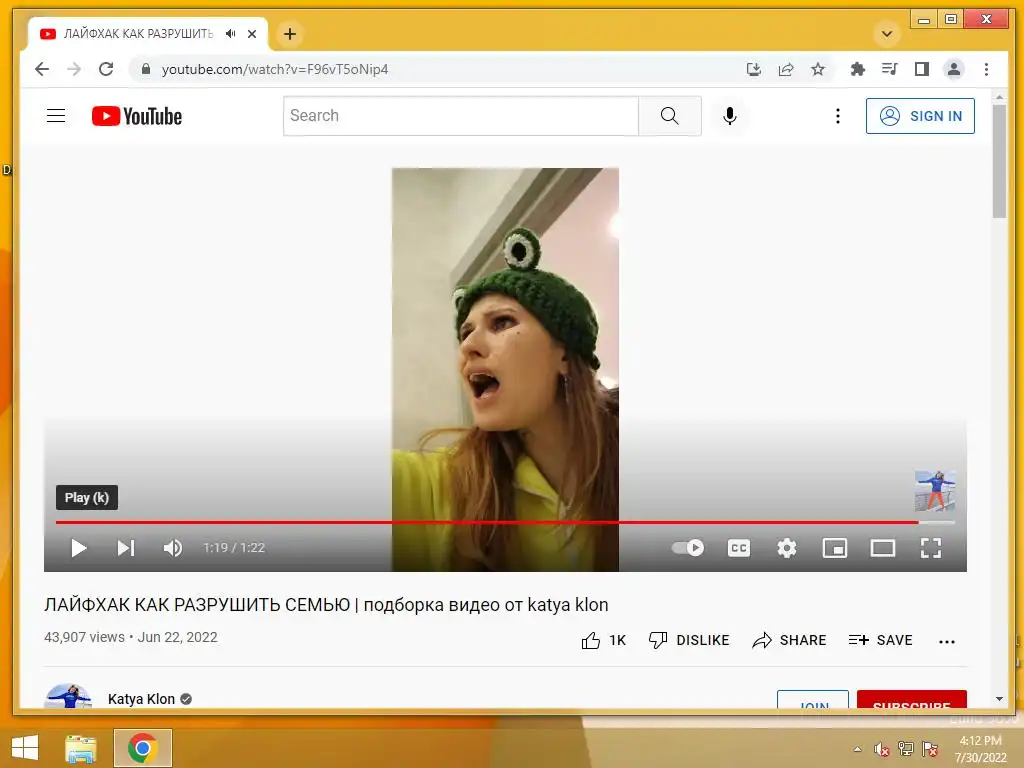The image size is (1024, 768).
Task: Open File Explorer from the taskbar
Action: click(81, 748)
